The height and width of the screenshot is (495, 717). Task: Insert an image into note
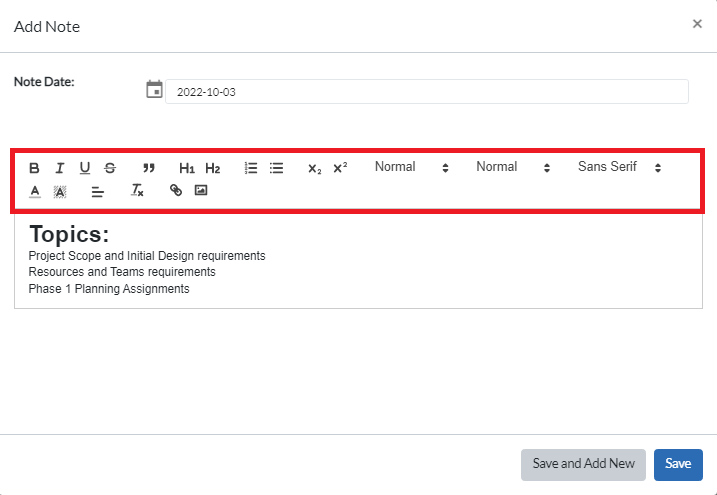[201, 190]
